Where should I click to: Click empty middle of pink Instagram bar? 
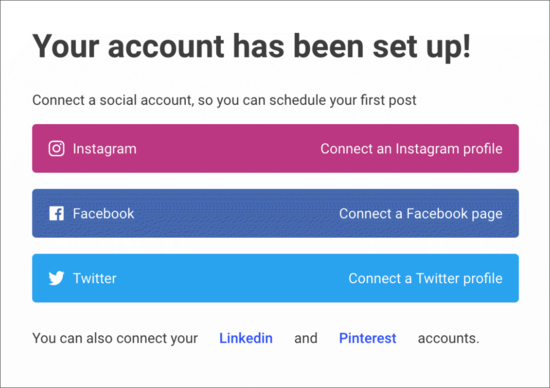[228, 148]
